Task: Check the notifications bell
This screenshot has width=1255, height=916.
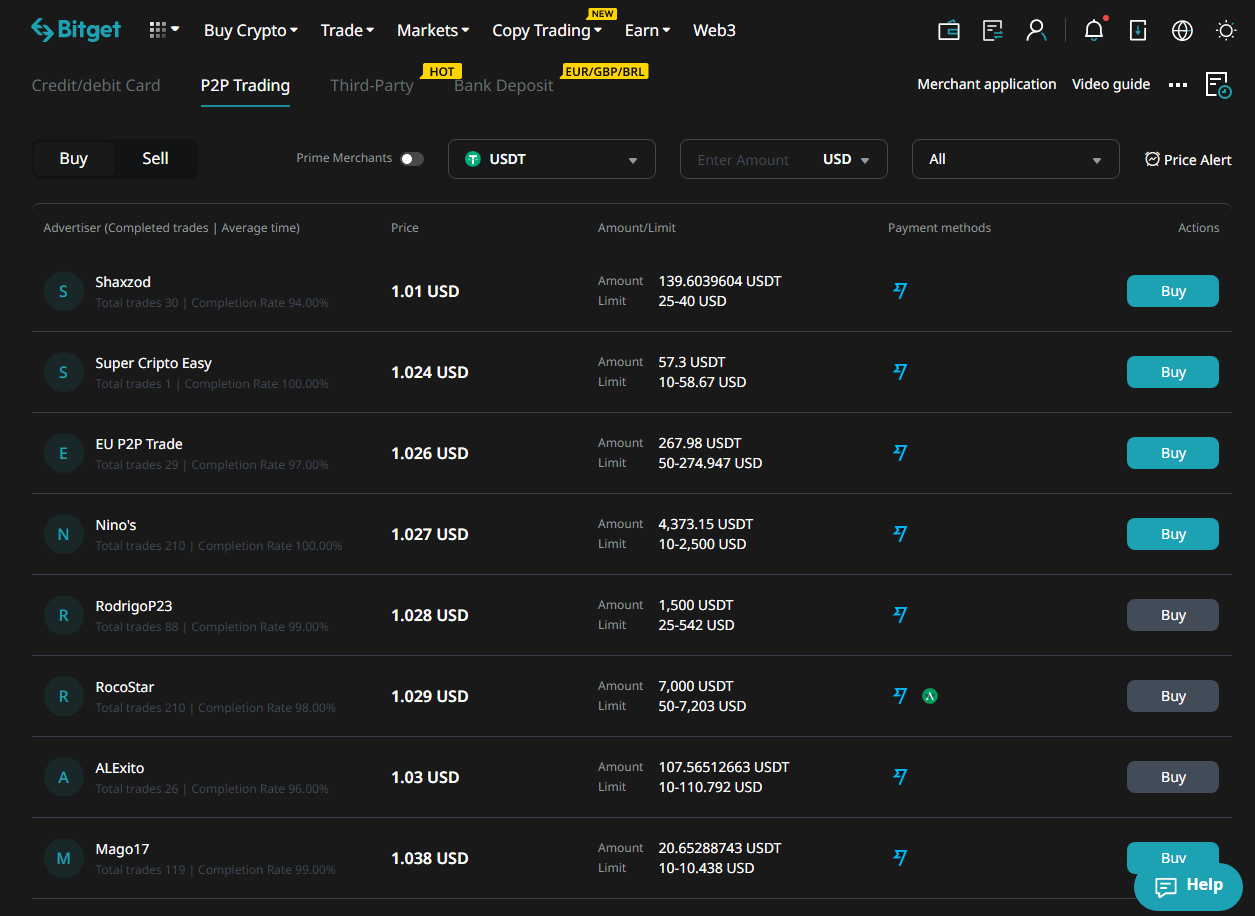Action: coord(1094,30)
